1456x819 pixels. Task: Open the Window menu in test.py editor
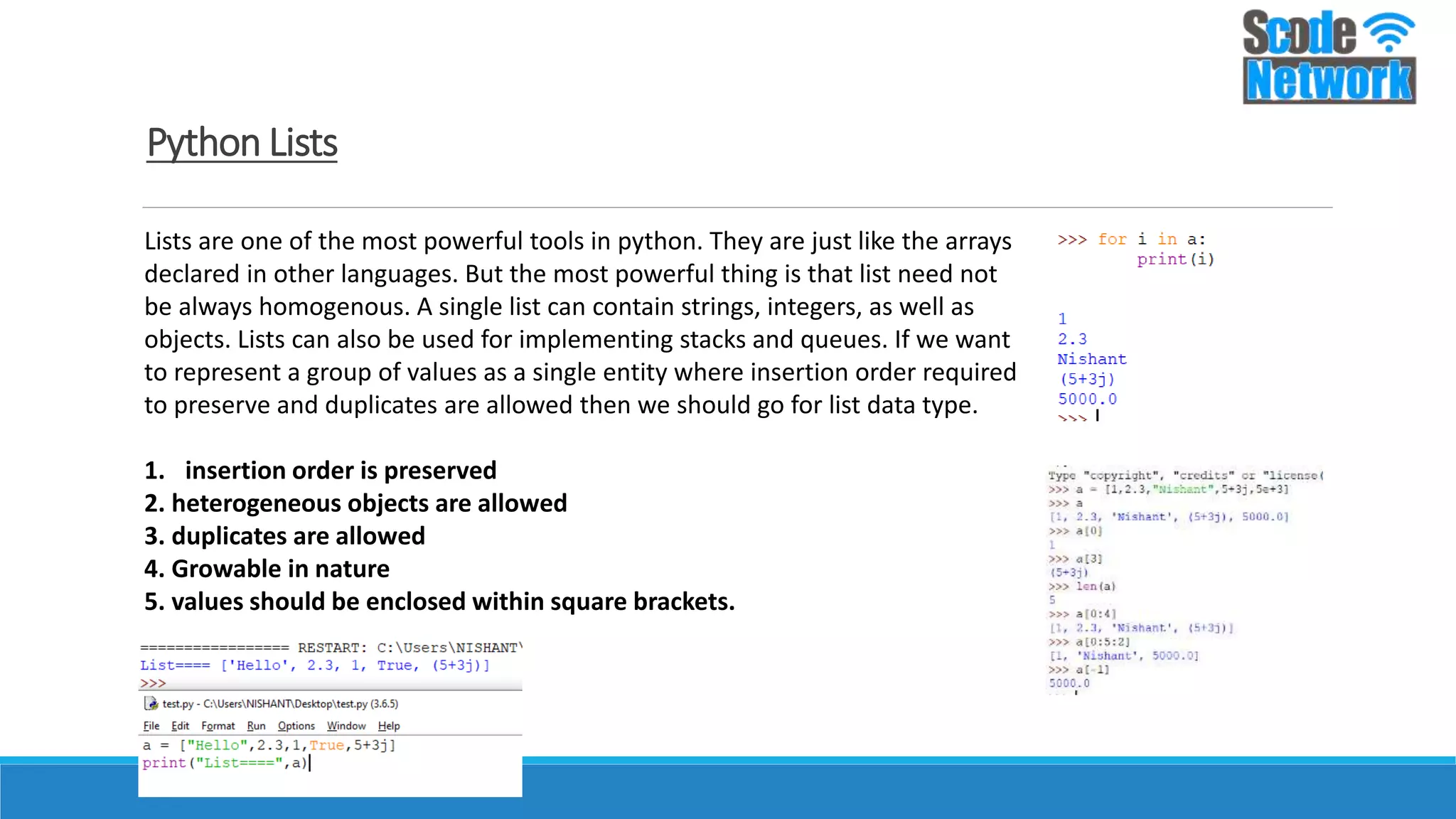point(346,726)
